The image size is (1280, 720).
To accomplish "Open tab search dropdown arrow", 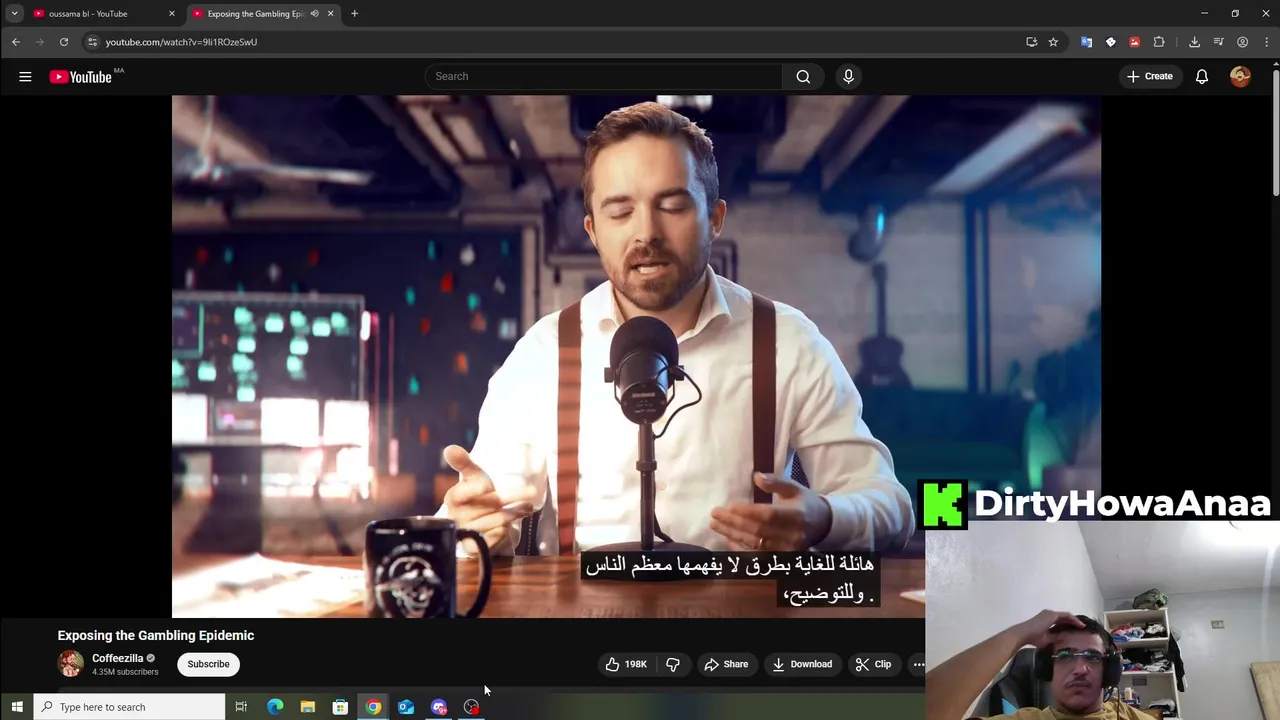I will [14, 14].
